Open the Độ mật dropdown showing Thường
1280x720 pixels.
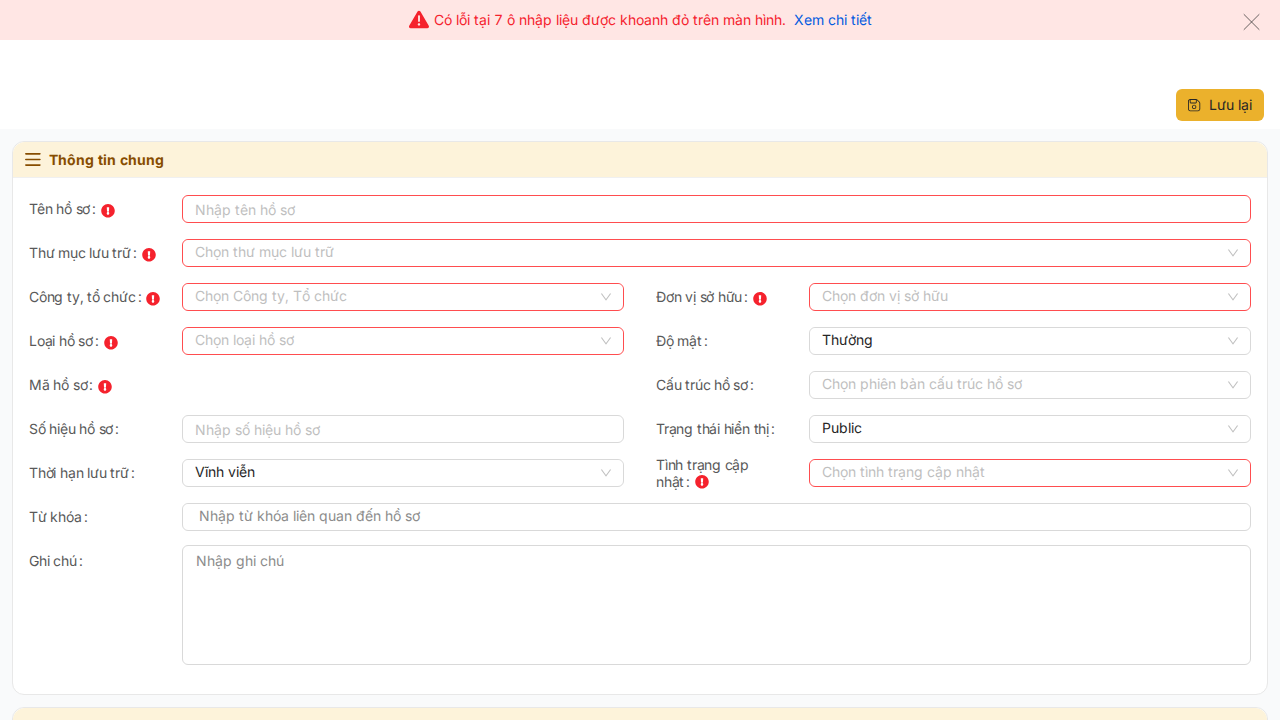pos(1029,341)
